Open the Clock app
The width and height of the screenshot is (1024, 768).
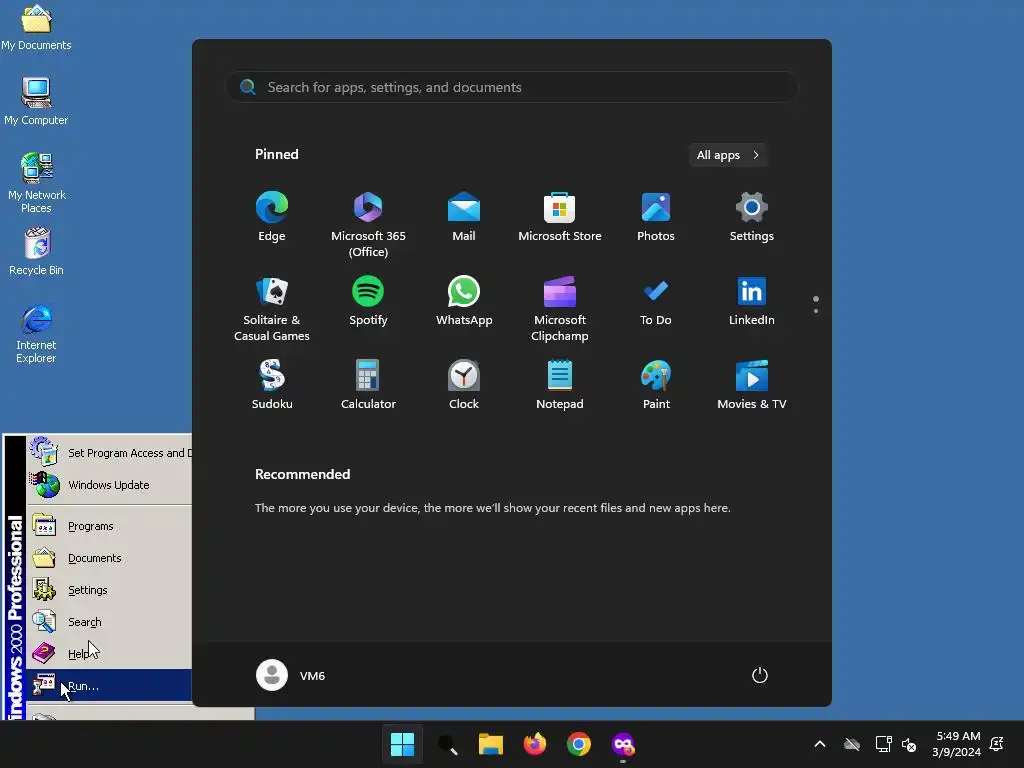tap(464, 385)
